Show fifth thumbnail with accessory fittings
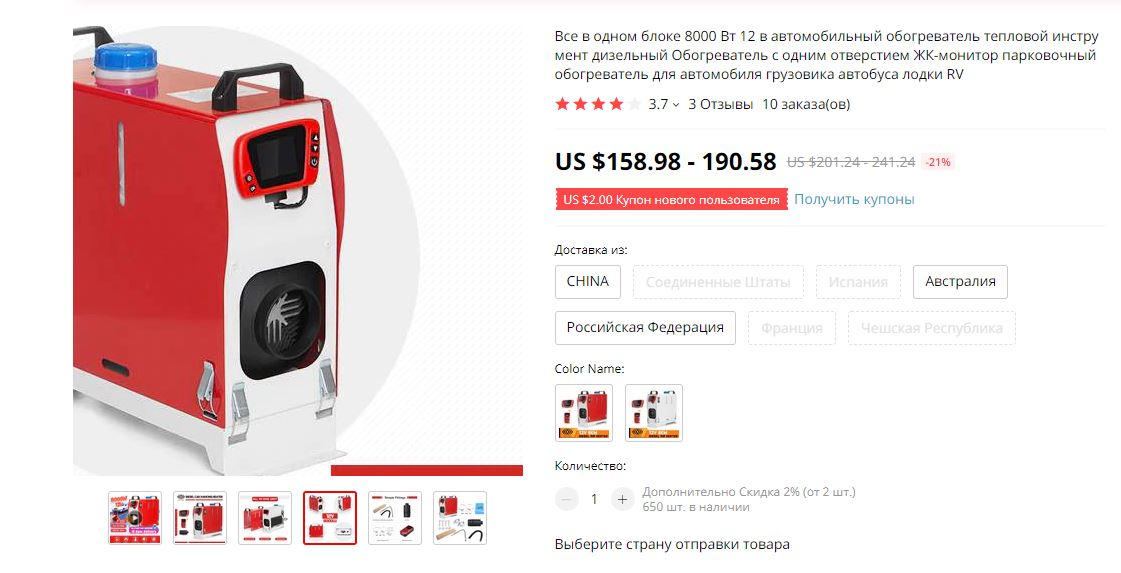 (x=395, y=518)
